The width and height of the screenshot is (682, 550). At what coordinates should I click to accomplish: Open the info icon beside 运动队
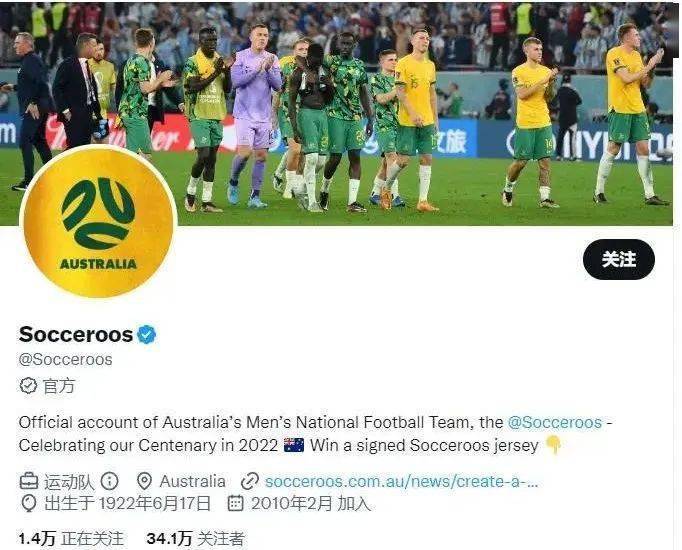(x=110, y=481)
